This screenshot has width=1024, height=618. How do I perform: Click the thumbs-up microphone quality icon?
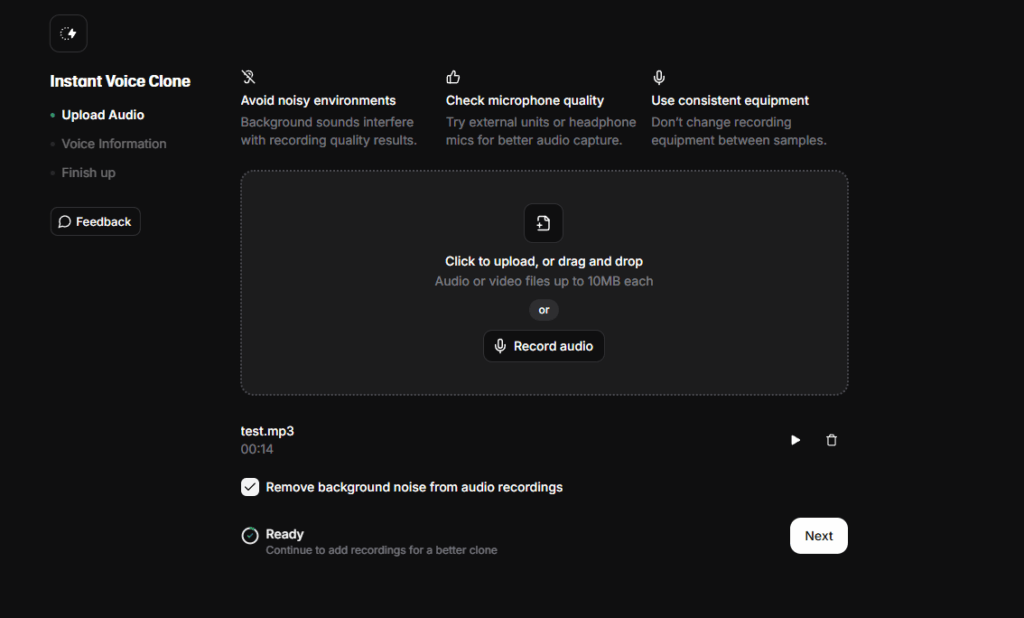pyautogui.click(x=453, y=76)
